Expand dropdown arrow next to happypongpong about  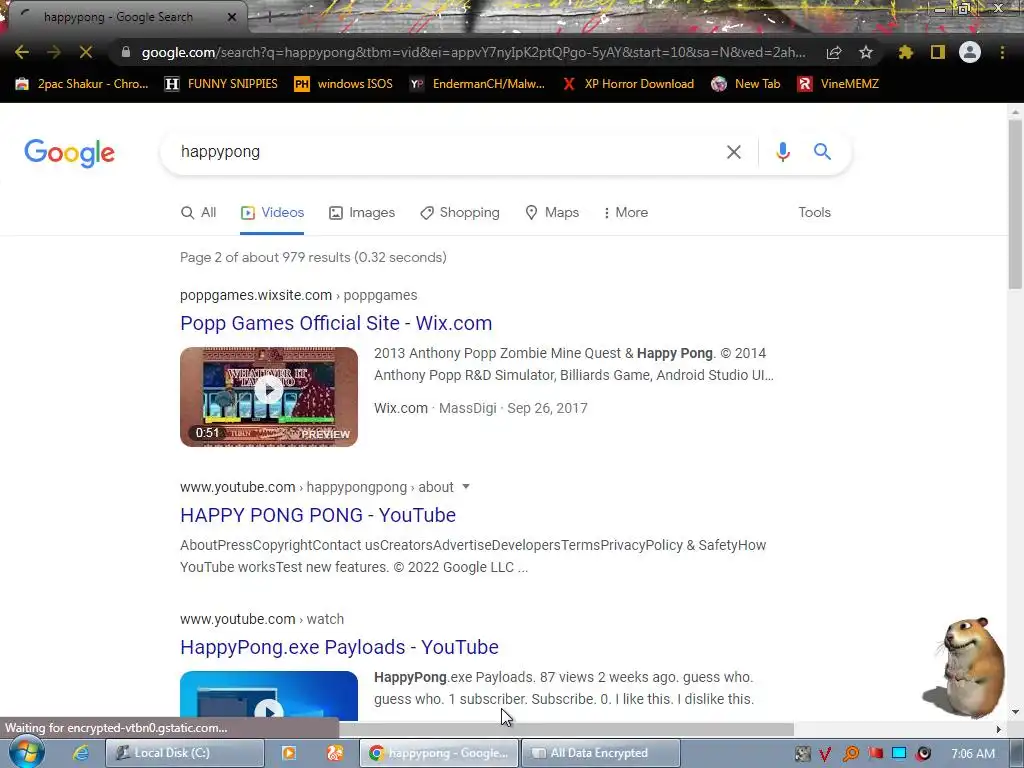[466, 487]
